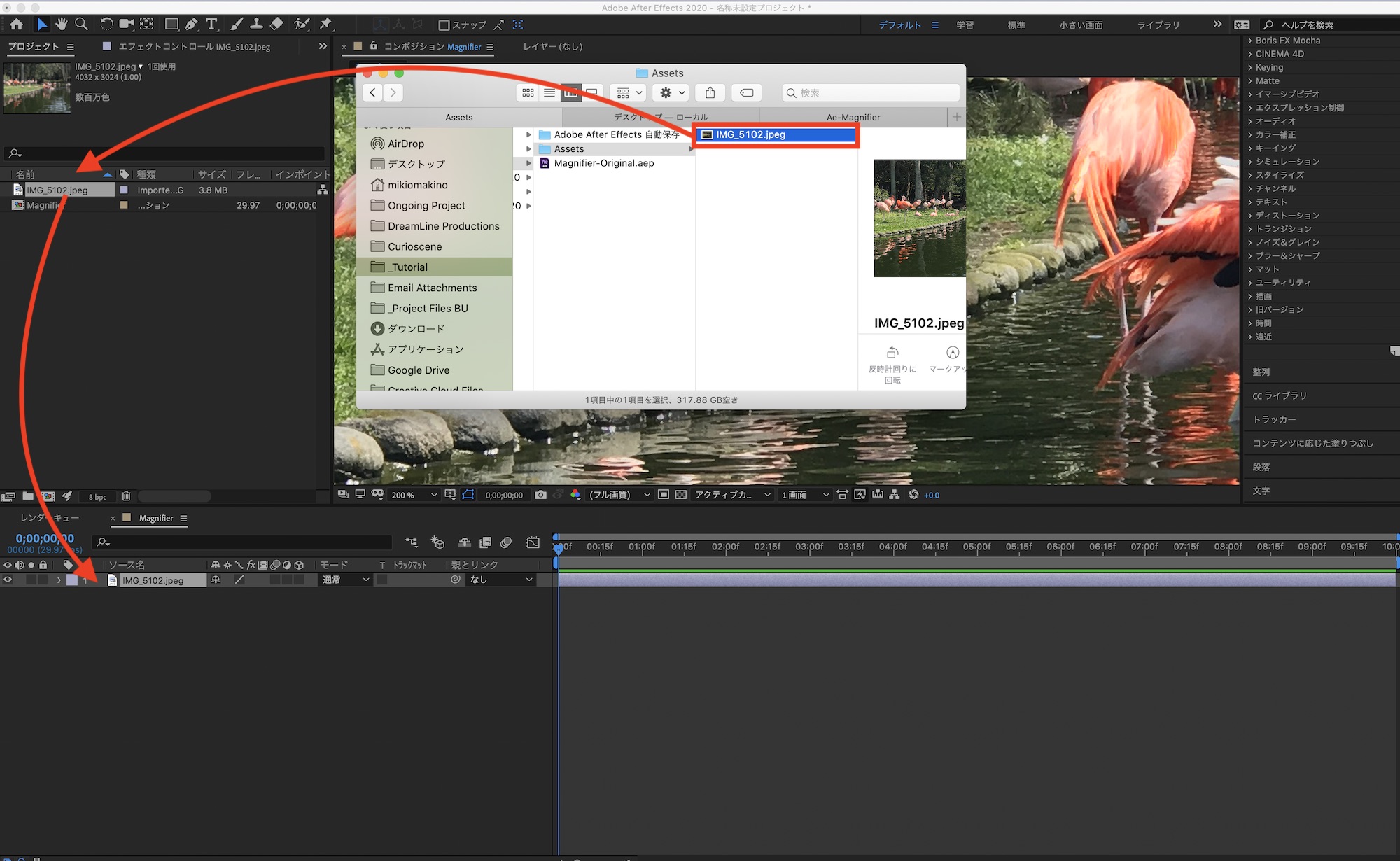Viewport: 1400px width, 861px height.
Task: Switch to the 学習 workspace
Action: point(965,25)
